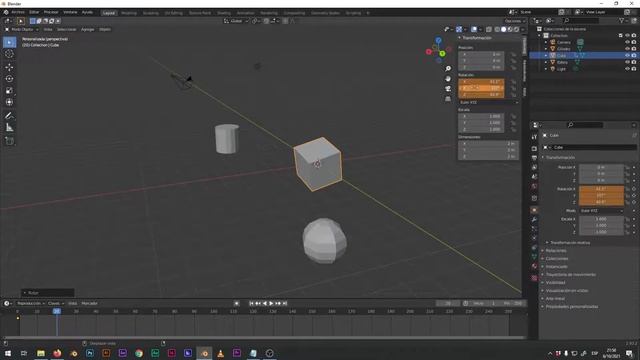640x360 pixels.
Task: Click Marcador in timeline header
Action: 89,303
